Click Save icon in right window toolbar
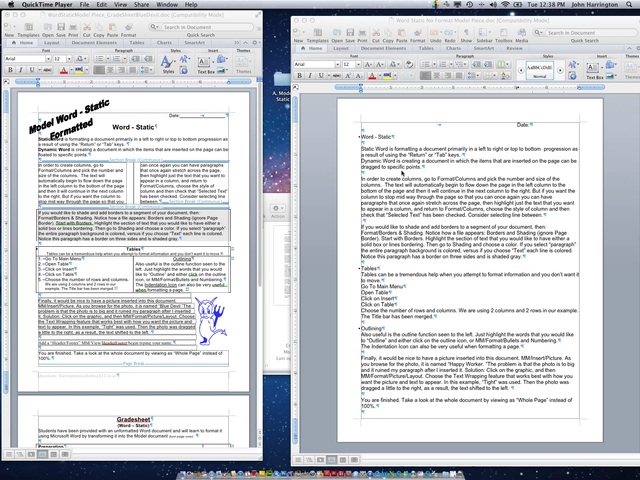640x480 pixels. click(x=350, y=33)
